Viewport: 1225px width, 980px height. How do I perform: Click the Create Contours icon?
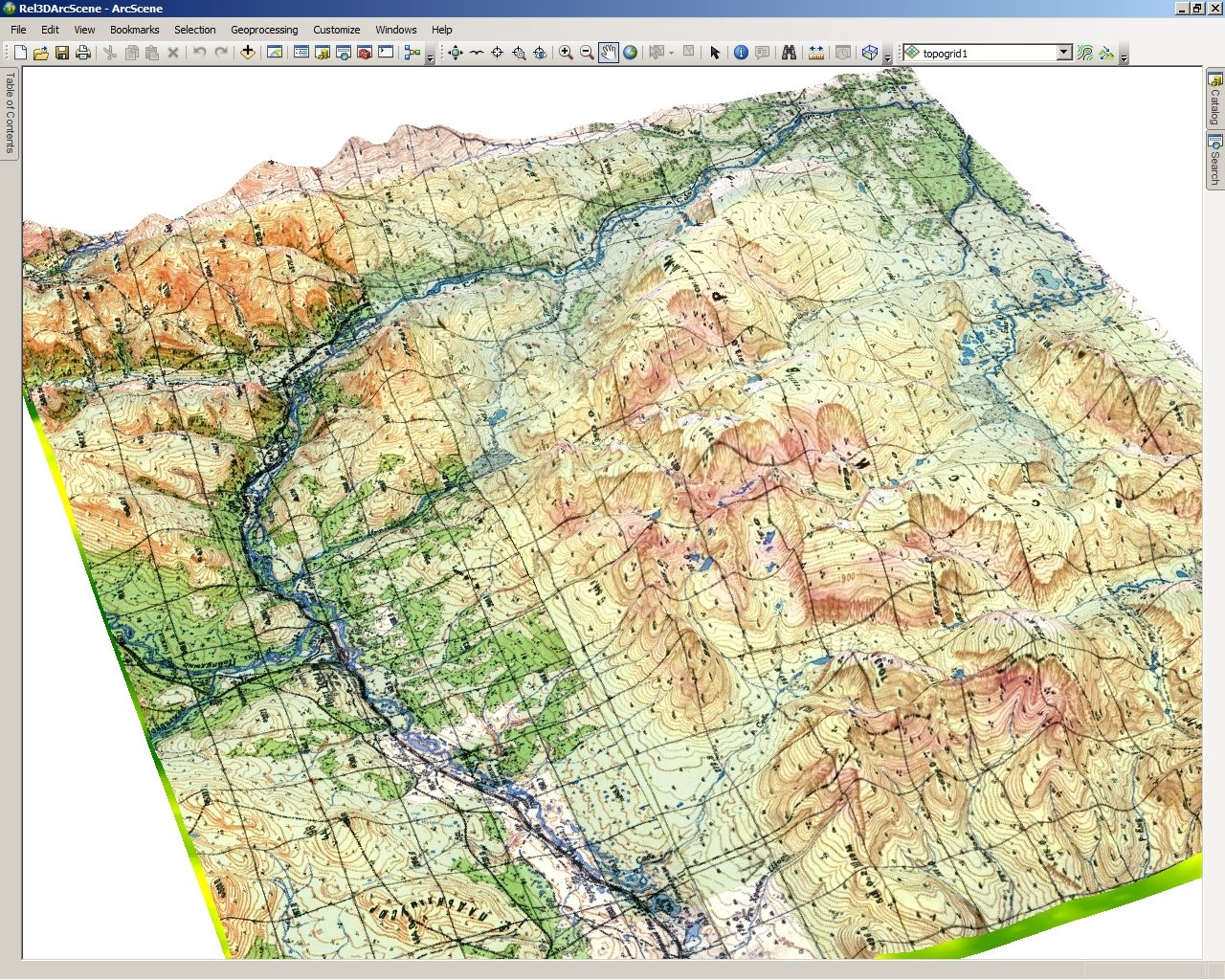1084,53
